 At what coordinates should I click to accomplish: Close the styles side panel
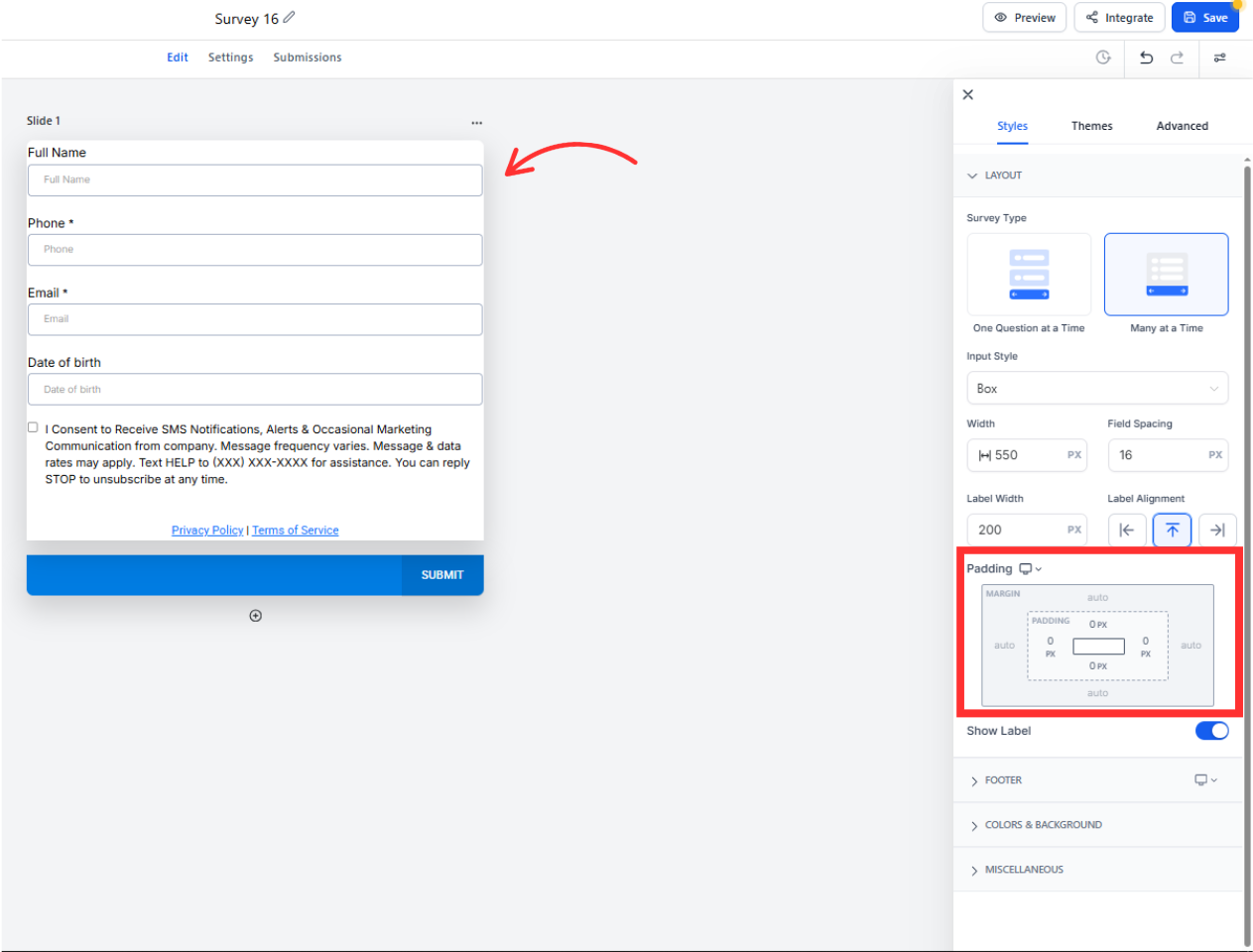pos(968,95)
